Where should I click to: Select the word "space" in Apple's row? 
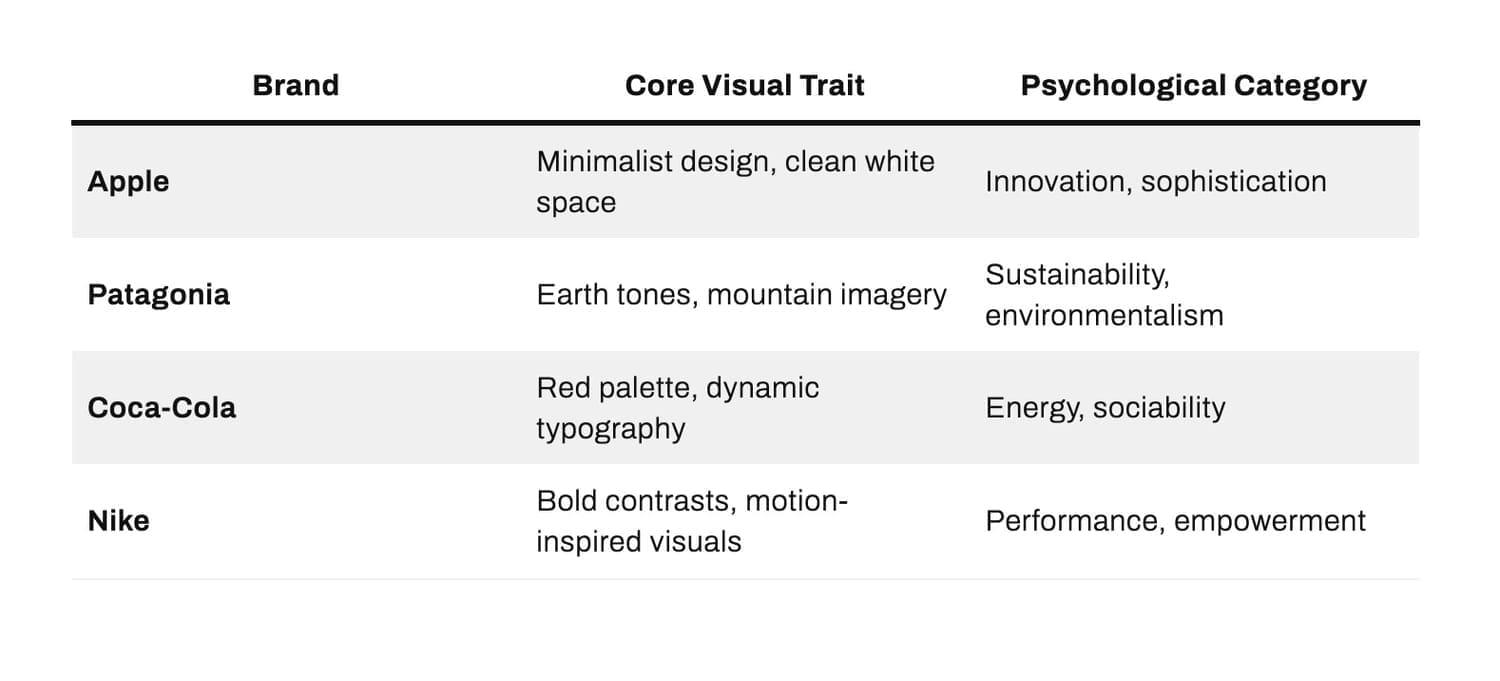[x=576, y=203]
